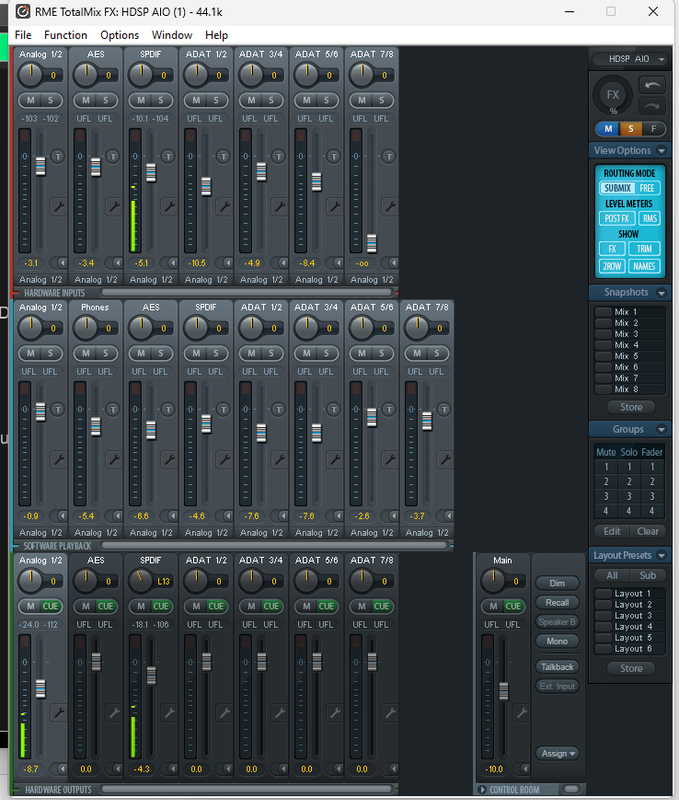The width and height of the screenshot is (679, 800).
Task: Open the Function menu
Action: point(65,35)
